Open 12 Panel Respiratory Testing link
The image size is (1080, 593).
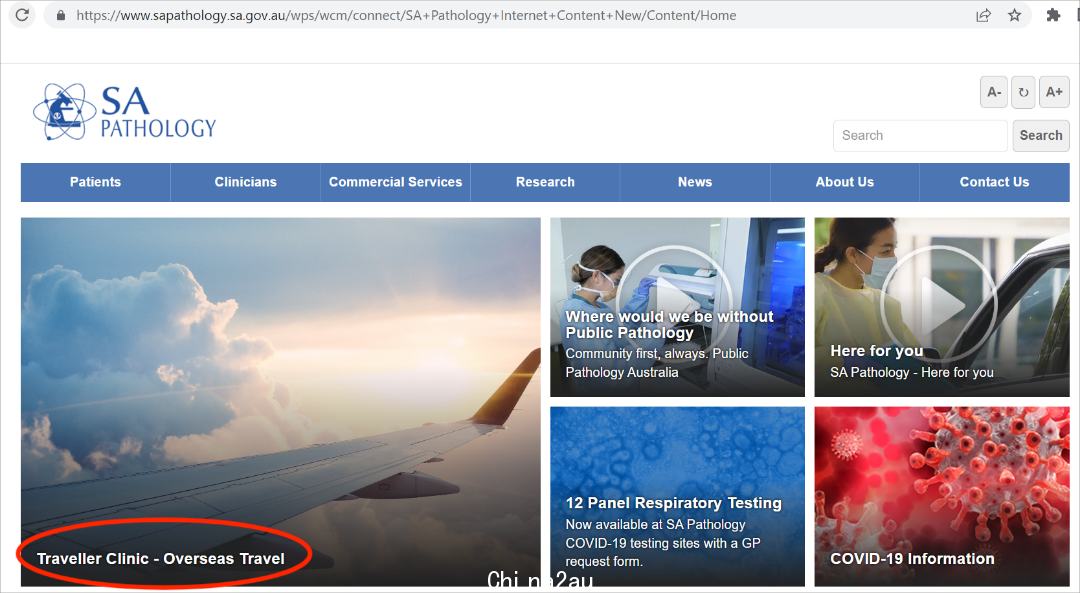coord(674,503)
